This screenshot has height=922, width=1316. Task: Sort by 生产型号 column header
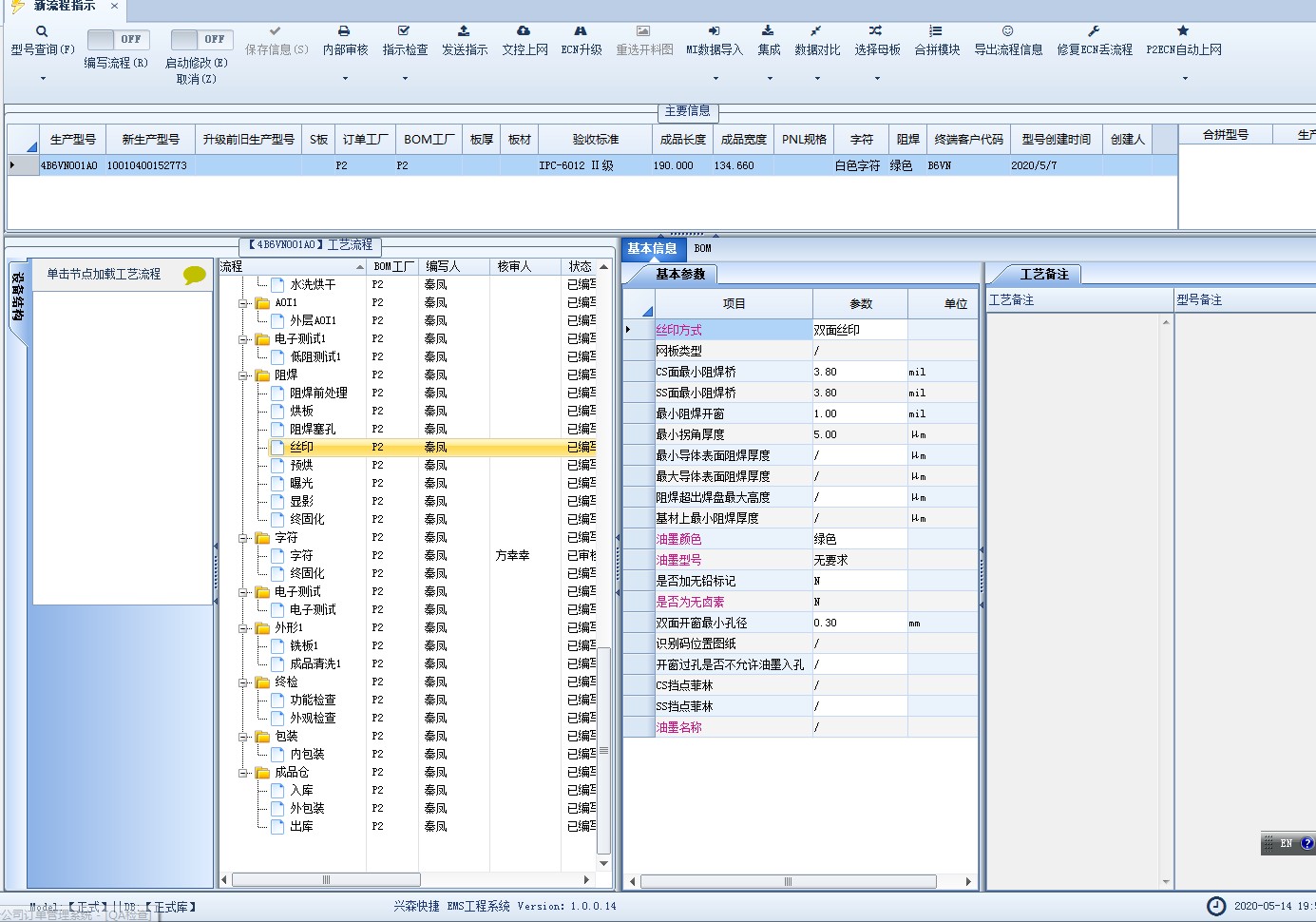click(72, 139)
